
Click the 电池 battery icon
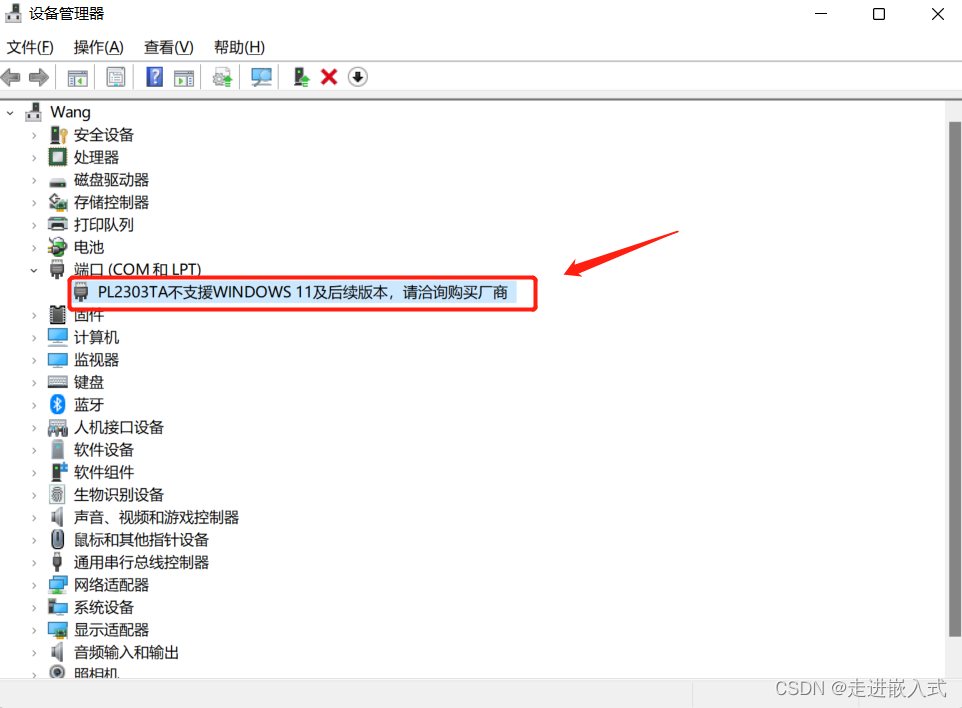click(x=58, y=247)
